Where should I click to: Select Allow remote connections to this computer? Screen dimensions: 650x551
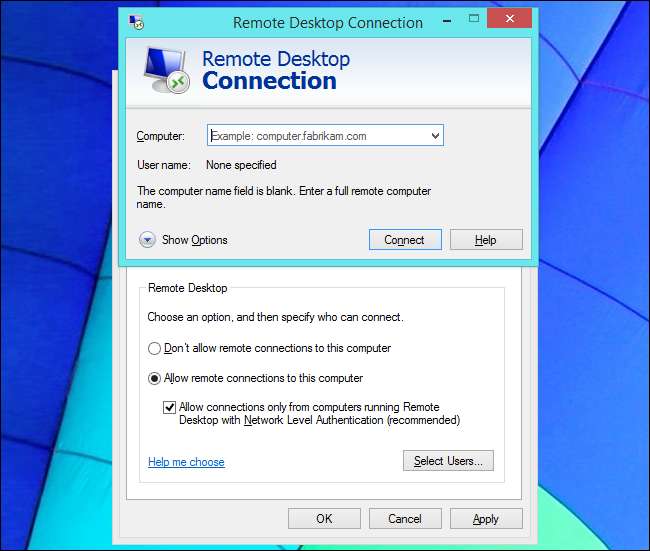point(154,379)
